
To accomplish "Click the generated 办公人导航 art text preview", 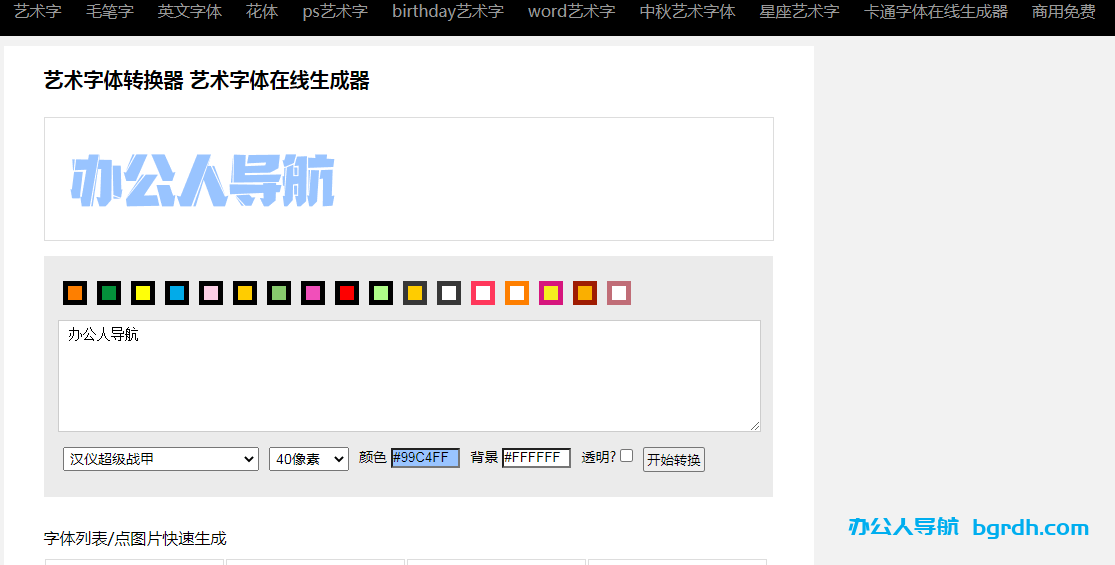I will [x=202, y=181].
